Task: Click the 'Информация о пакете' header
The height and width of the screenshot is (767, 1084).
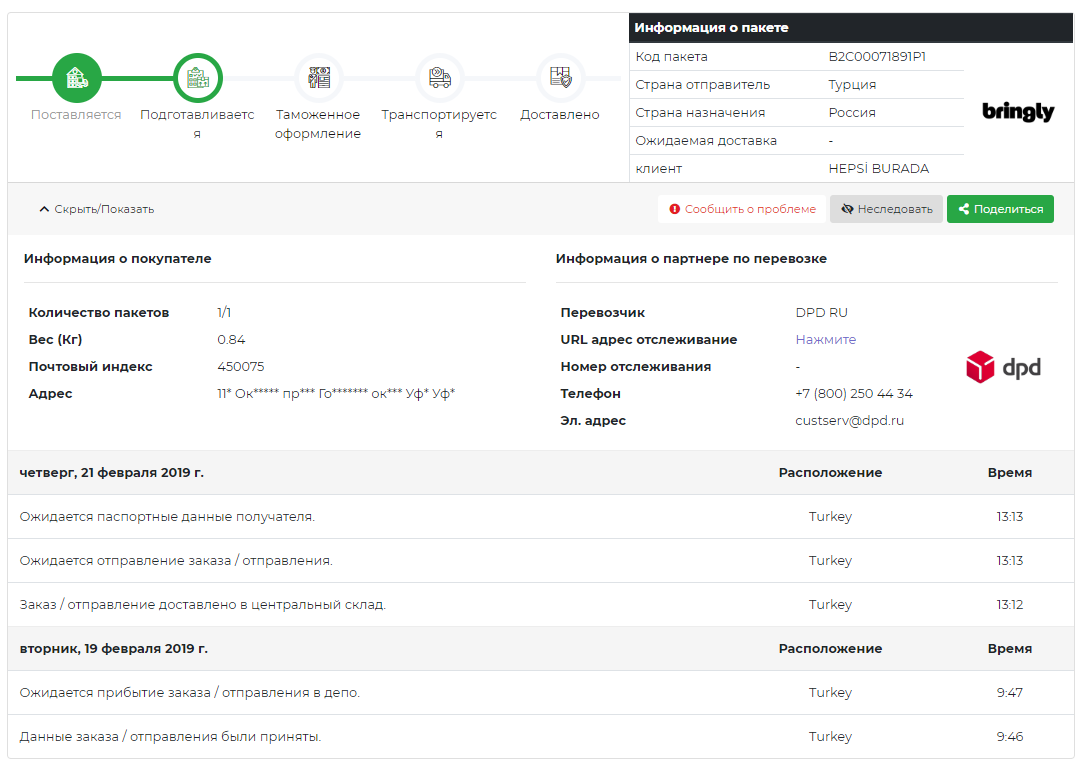Action: click(711, 28)
